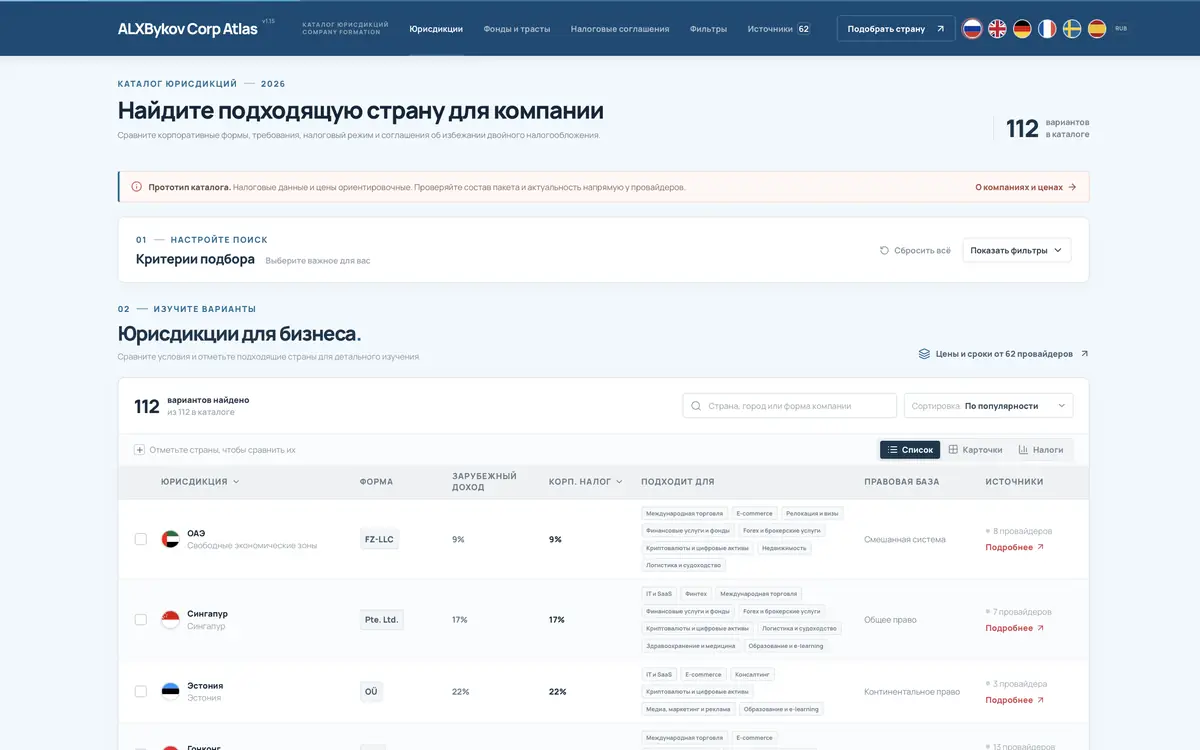Open О компаниях и ценах link
Viewport: 1200px width, 750px height.
[1026, 187]
